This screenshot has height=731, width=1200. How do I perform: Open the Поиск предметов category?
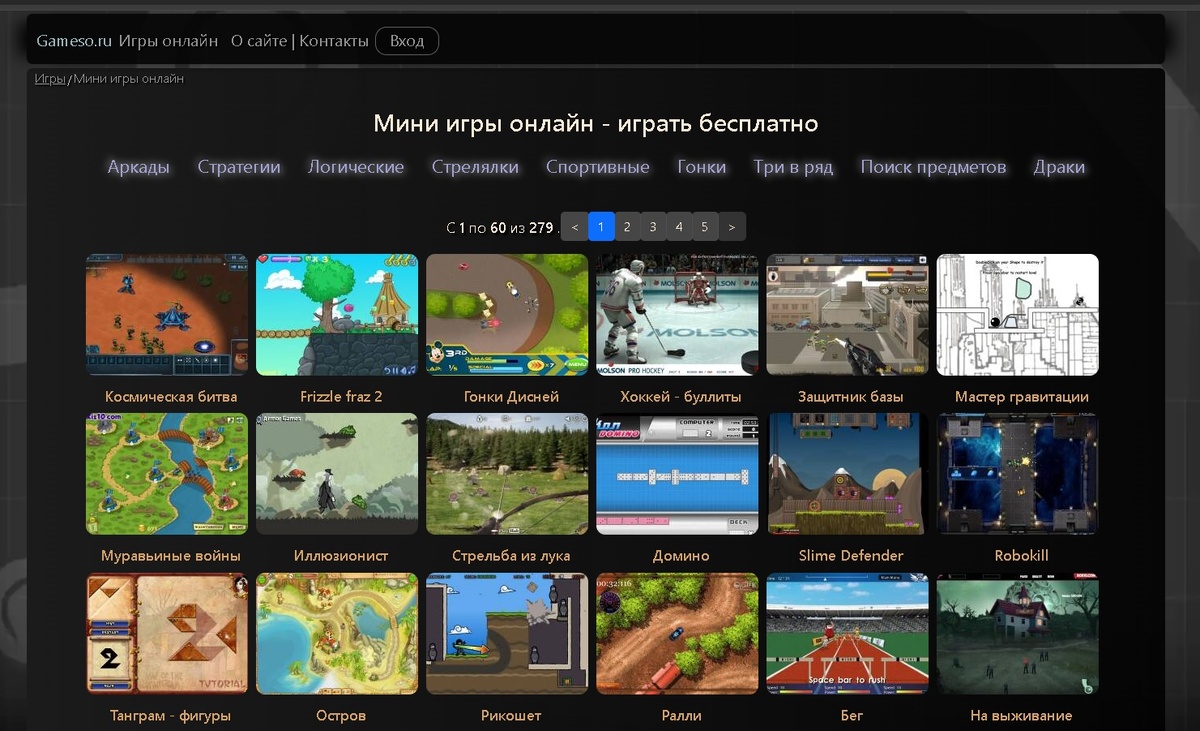(933, 167)
